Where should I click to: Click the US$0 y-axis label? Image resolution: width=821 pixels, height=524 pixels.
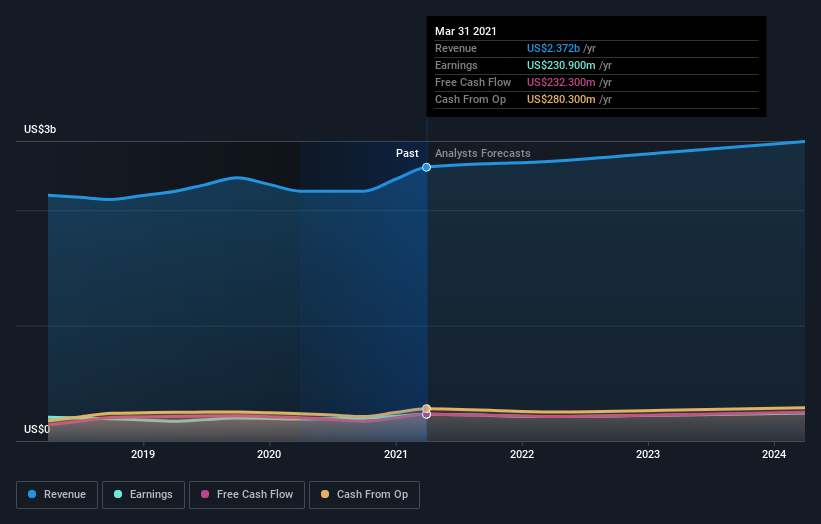37,429
